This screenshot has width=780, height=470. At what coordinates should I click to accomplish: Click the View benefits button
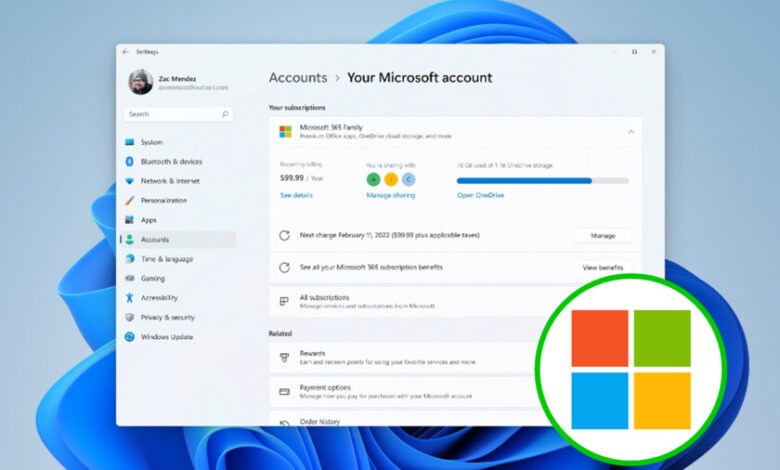click(x=603, y=268)
